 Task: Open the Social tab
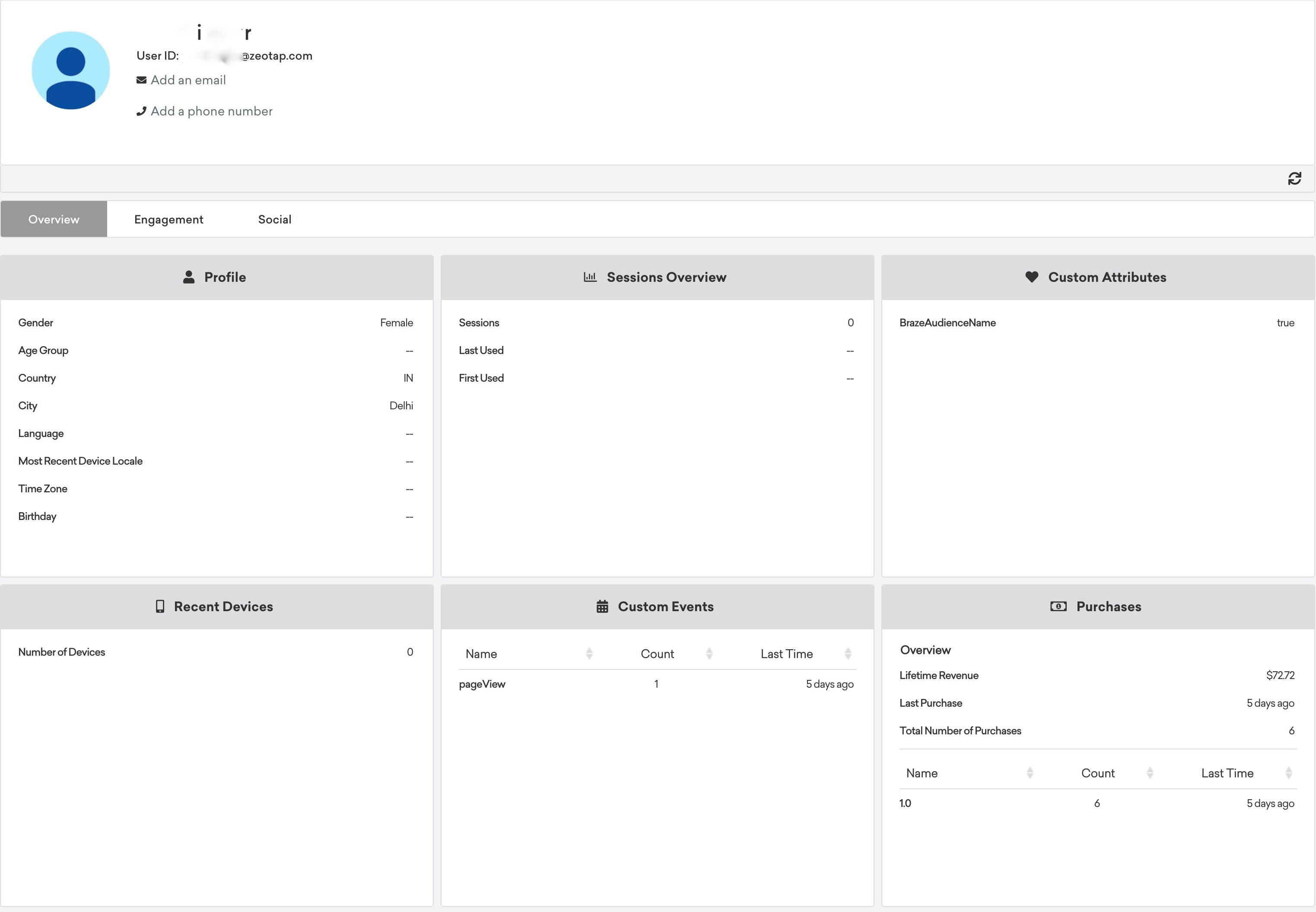pos(275,220)
